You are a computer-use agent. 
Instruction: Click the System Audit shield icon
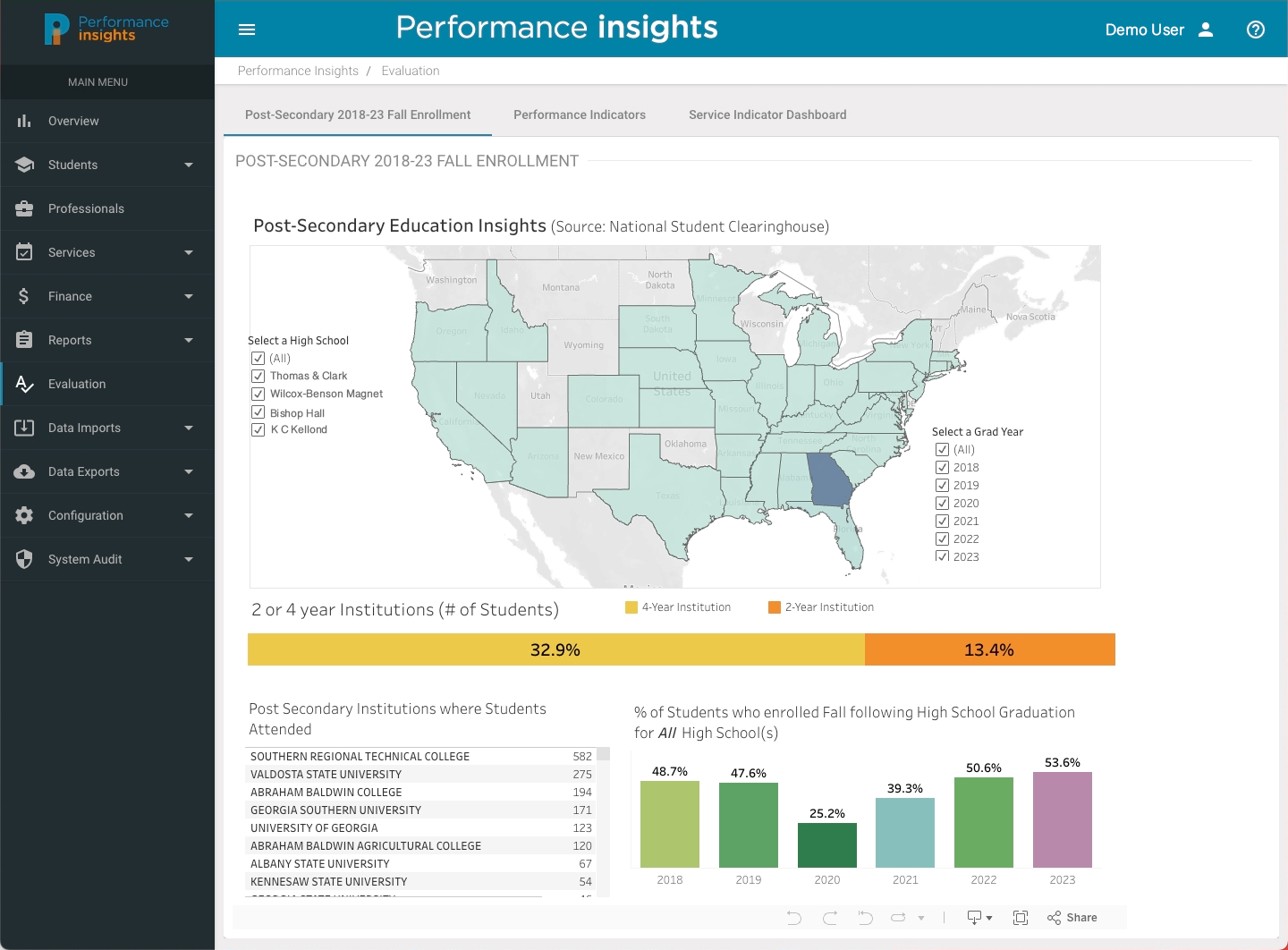point(24,559)
